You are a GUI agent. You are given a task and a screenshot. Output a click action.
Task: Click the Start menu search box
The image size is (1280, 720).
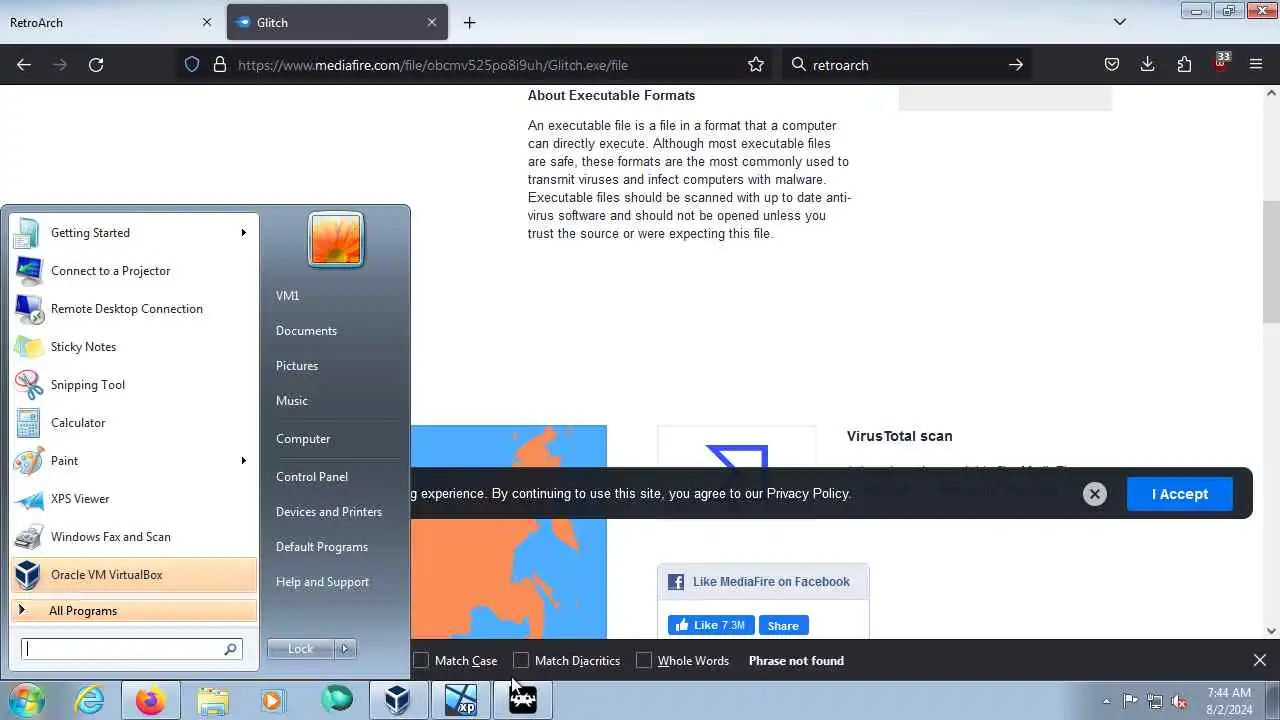pos(133,649)
